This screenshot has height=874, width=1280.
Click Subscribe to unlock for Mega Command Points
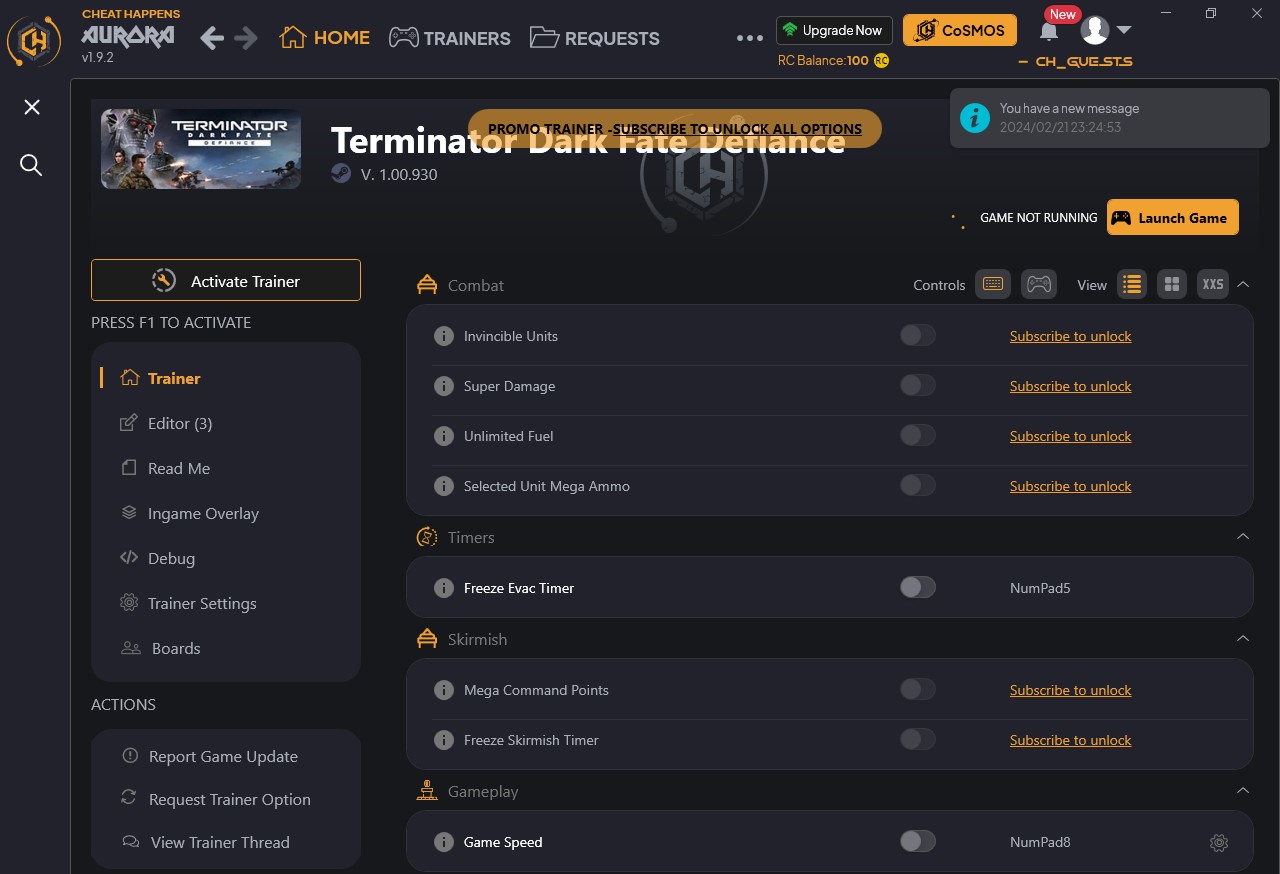pyautogui.click(x=1071, y=690)
